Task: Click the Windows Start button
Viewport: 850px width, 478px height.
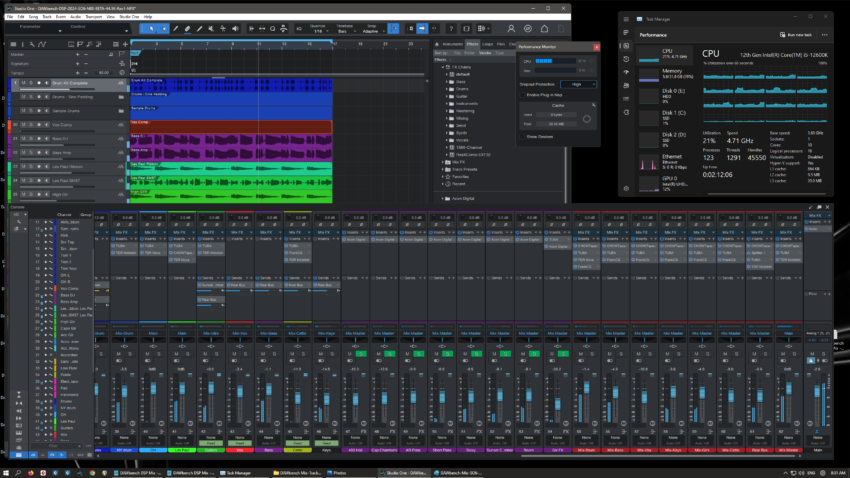Action: coord(5,473)
